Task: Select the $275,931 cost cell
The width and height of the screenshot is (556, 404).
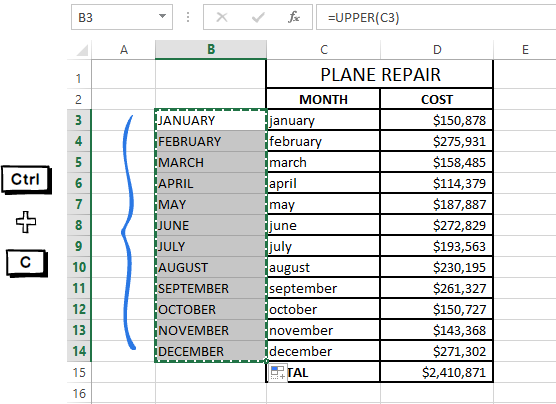Action: click(437, 142)
